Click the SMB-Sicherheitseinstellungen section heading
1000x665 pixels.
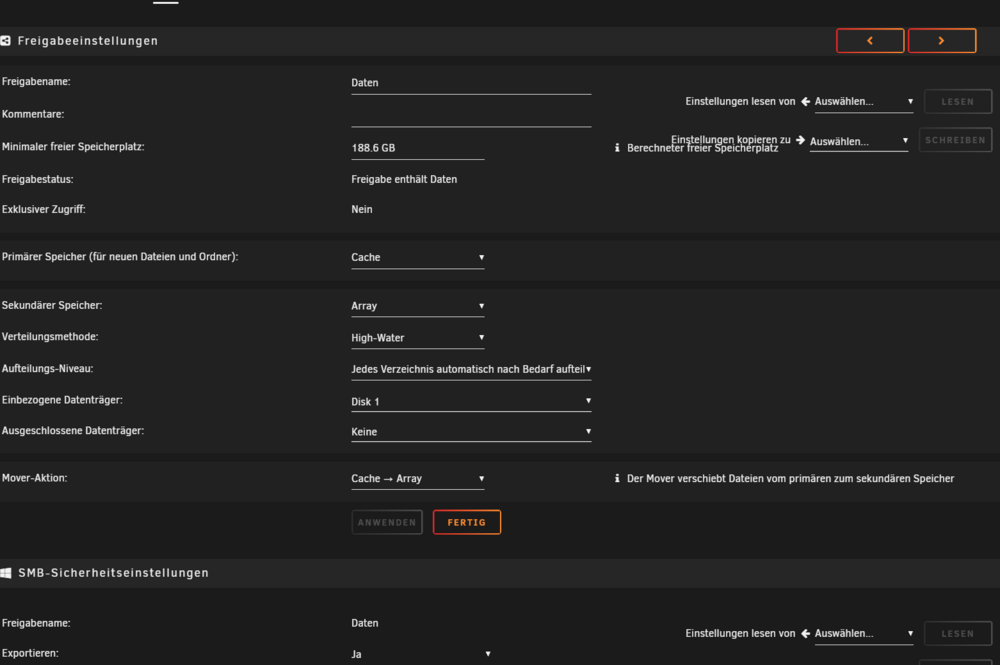click(114, 573)
